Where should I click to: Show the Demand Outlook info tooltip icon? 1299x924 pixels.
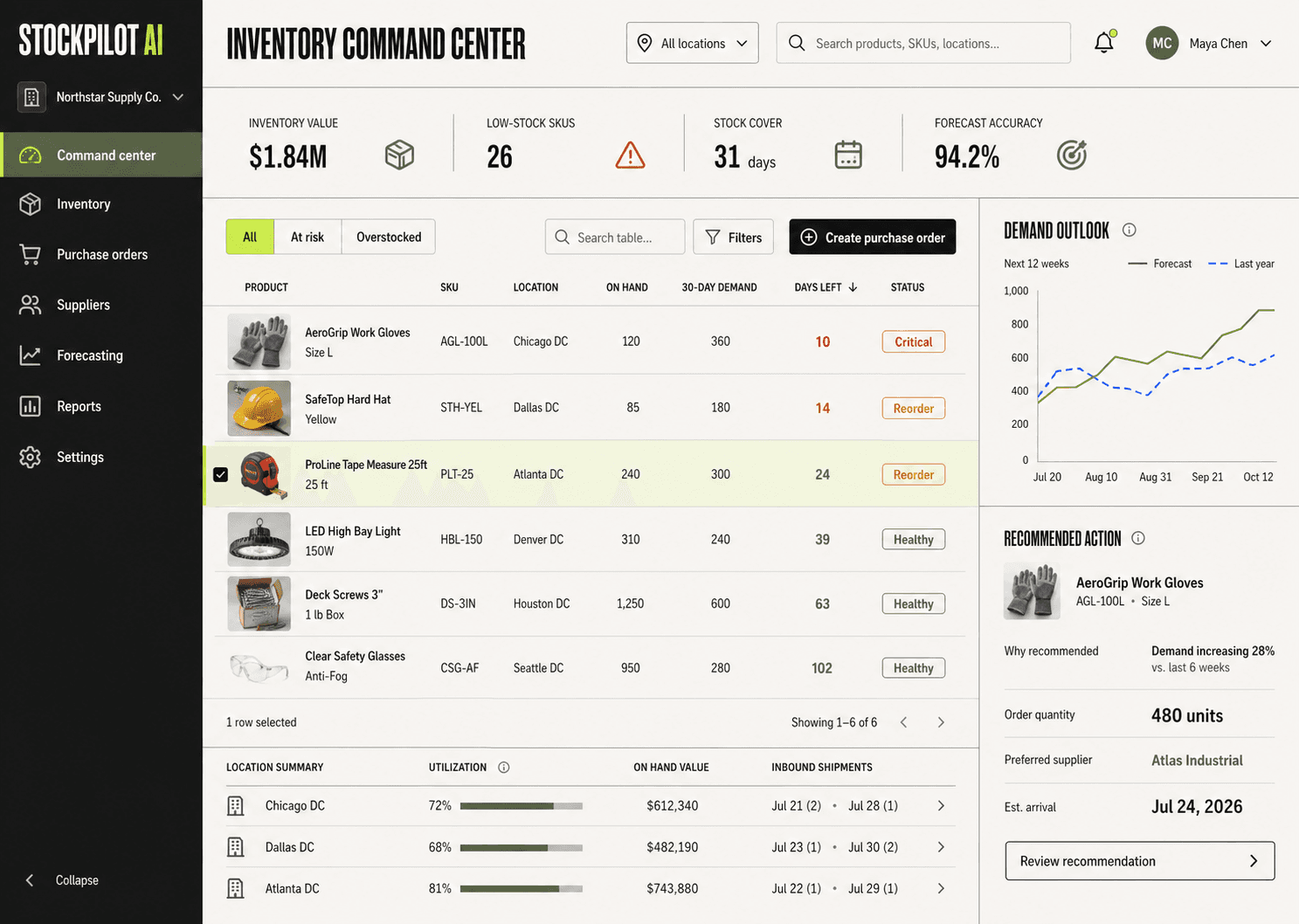(x=1130, y=230)
